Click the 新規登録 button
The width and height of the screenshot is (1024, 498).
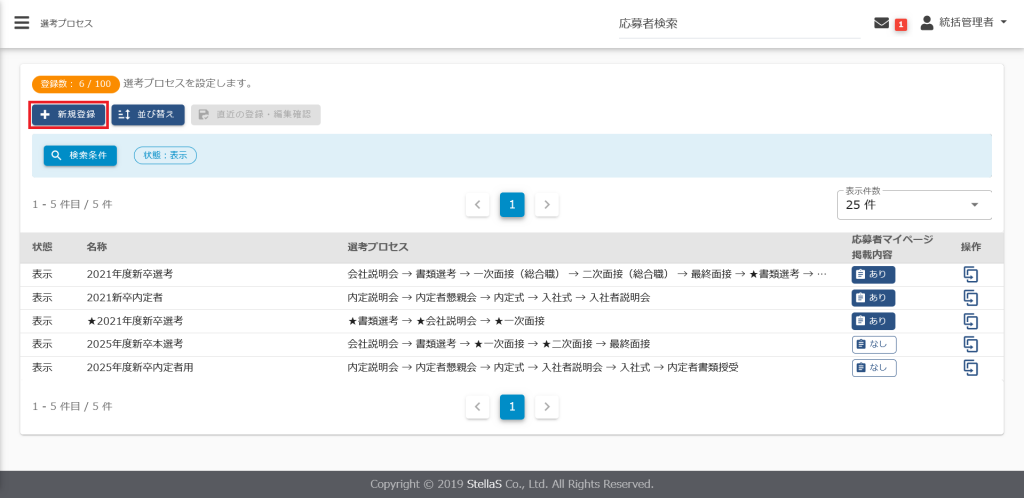pos(68,114)
